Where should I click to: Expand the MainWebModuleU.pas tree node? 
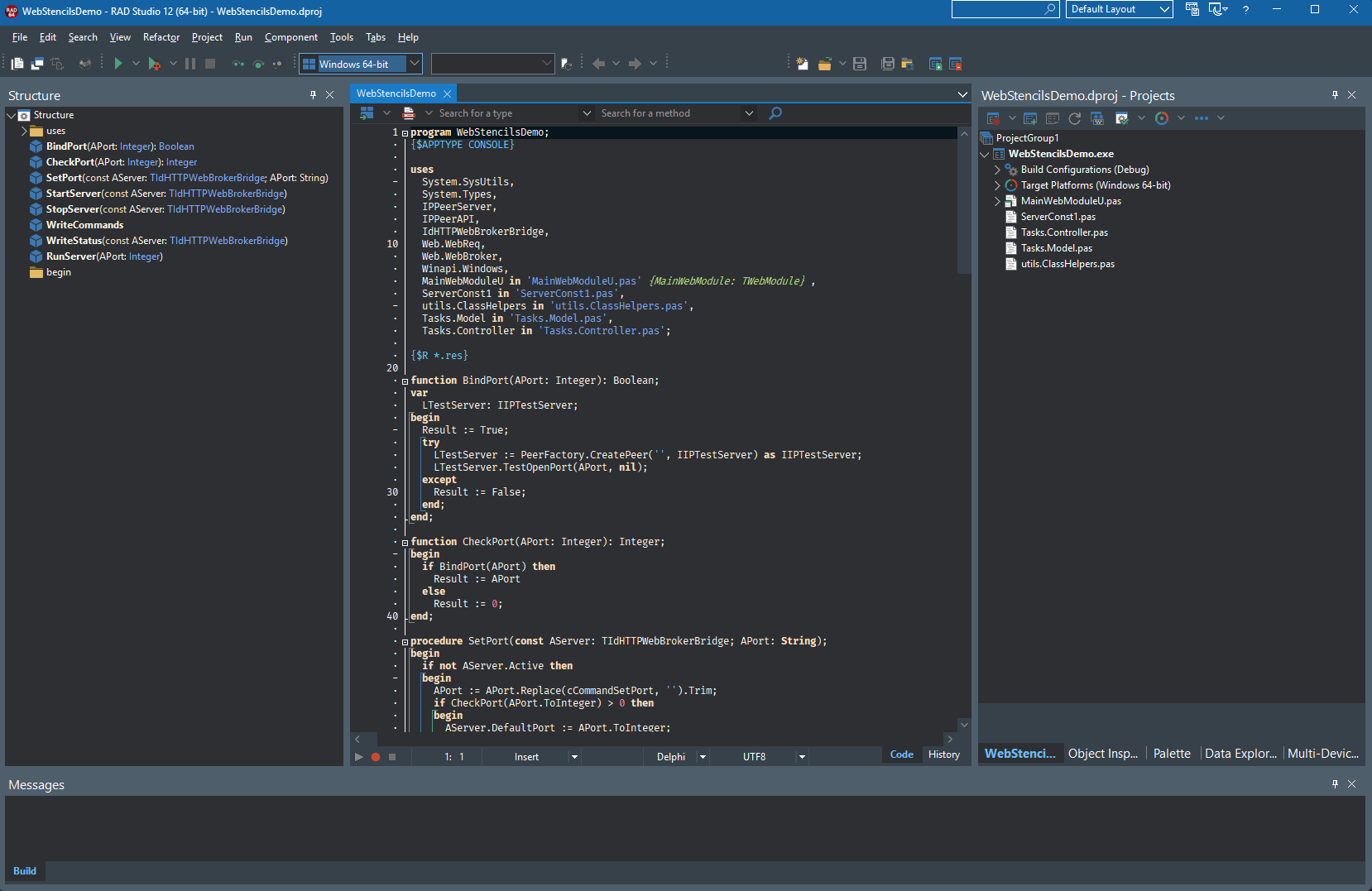[x=997, y=201]
